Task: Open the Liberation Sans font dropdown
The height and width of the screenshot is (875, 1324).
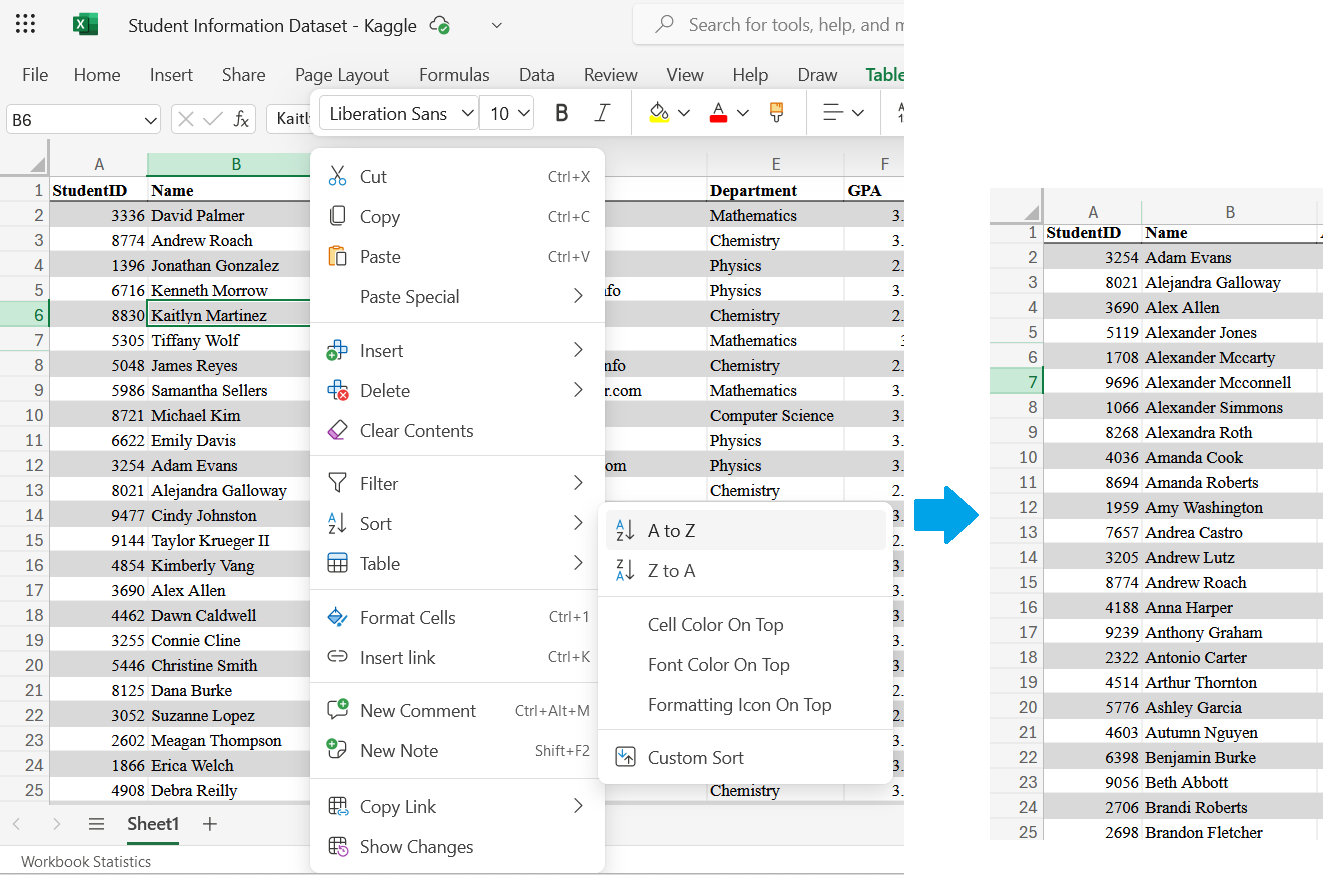Action: click(467, 113)
